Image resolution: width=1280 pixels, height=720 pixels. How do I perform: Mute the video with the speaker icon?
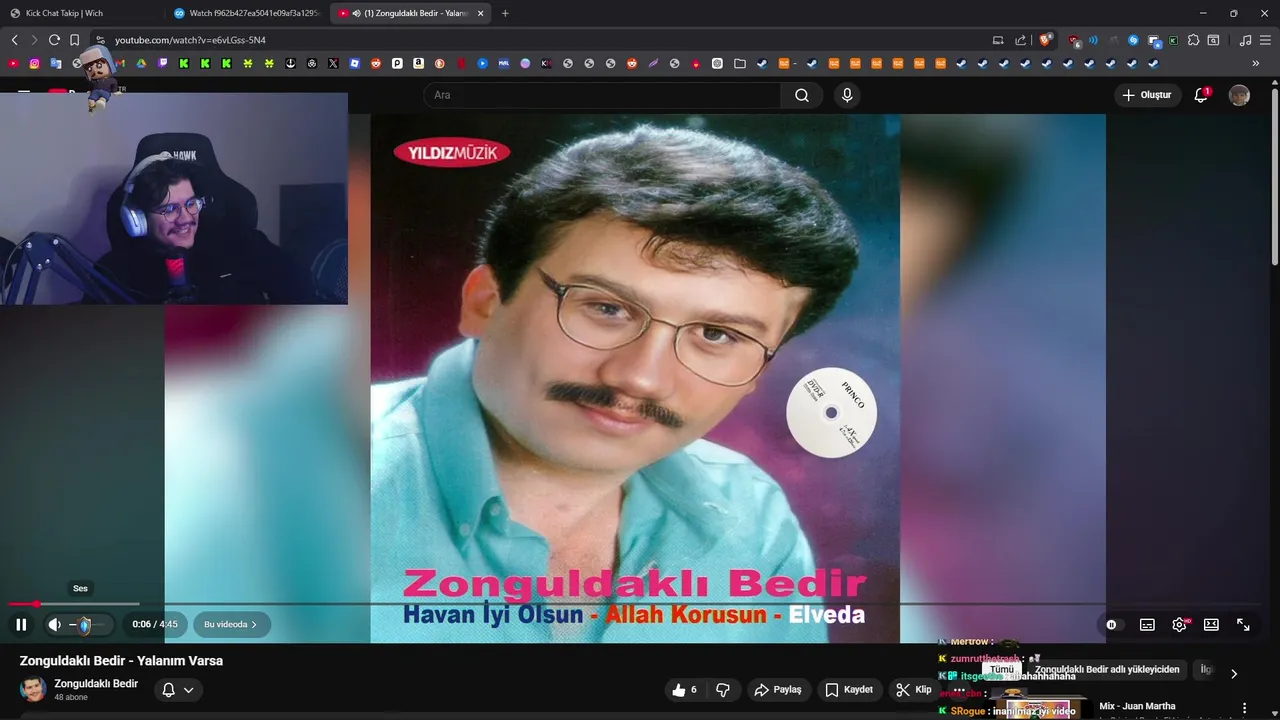click(x=54, y=624)
